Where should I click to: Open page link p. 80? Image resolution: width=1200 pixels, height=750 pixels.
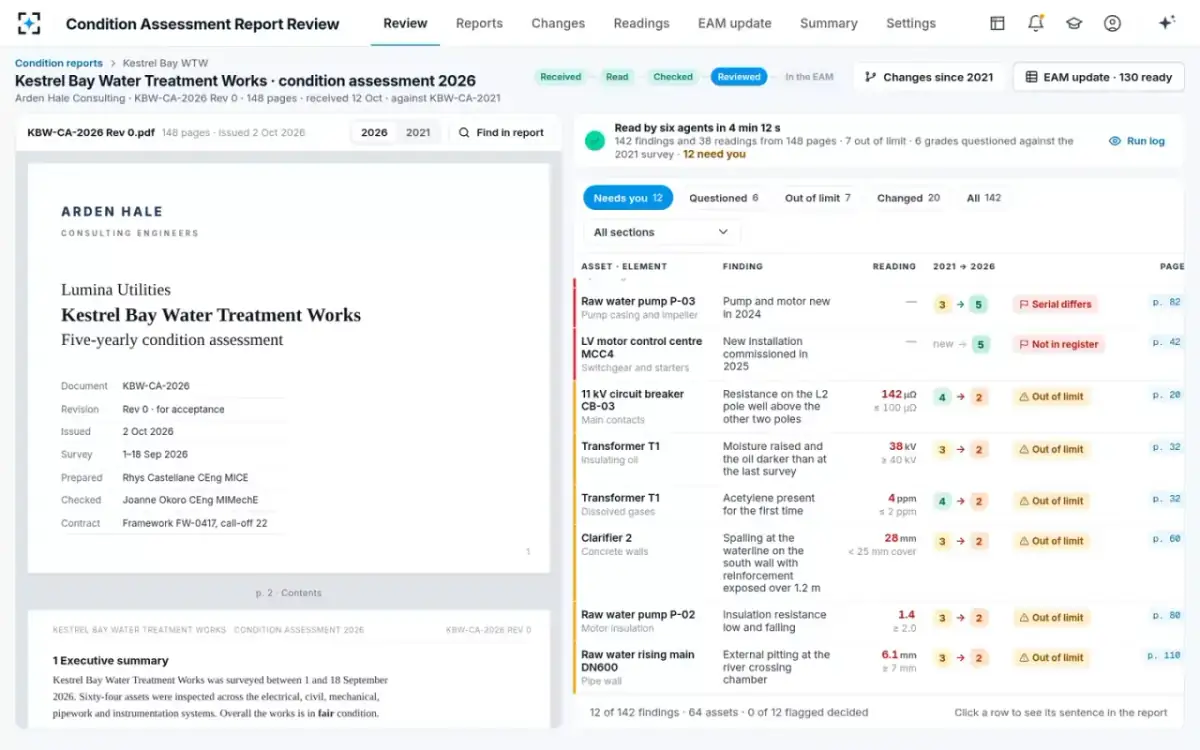point(1166,616)
